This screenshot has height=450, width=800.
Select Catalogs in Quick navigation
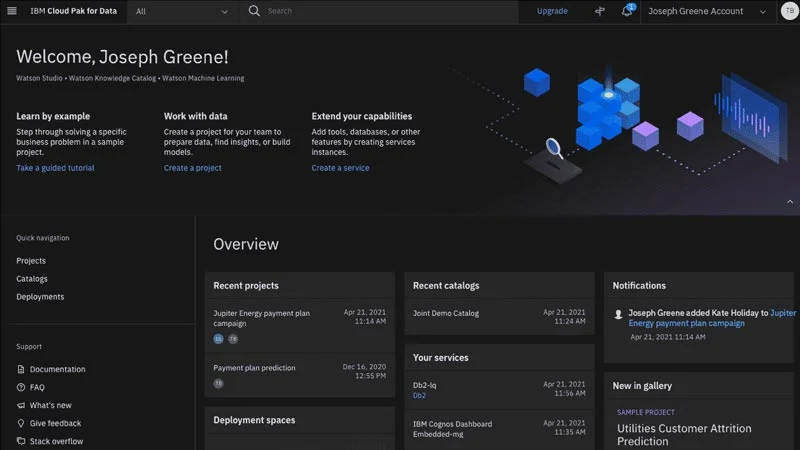coord(32,279)
